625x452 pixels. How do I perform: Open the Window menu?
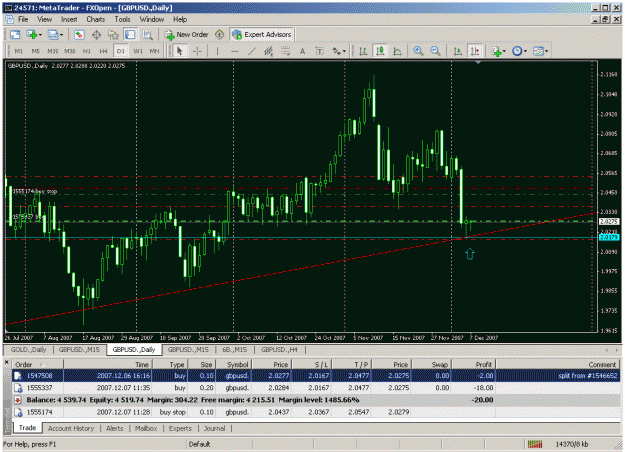click(152, 19)
